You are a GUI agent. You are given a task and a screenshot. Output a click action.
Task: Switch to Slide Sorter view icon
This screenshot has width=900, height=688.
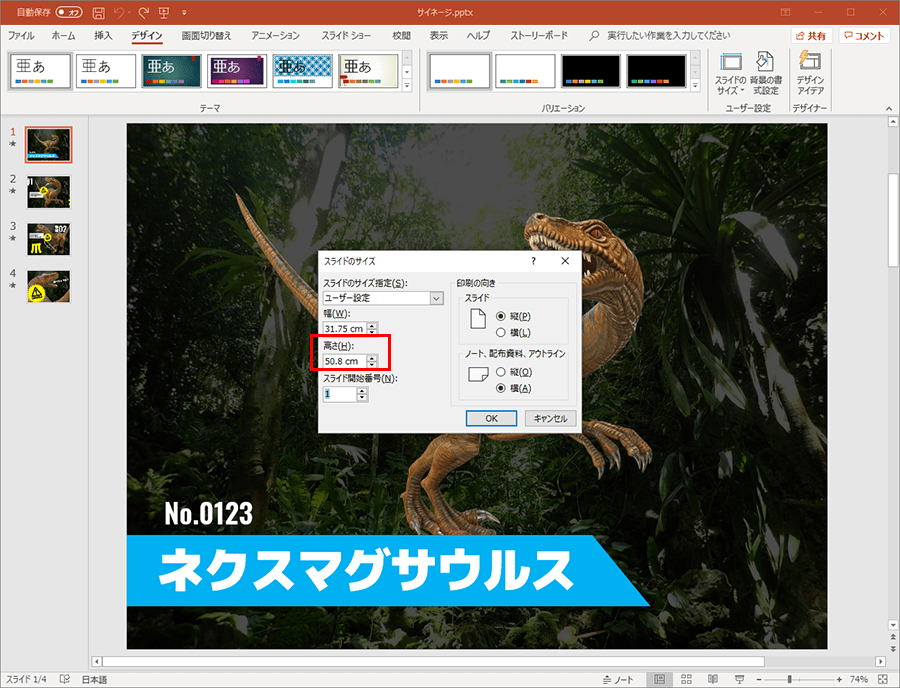click(686, 679)
